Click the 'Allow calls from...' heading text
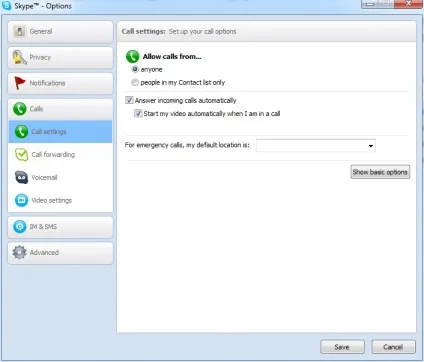 click(x=172, y=57)
